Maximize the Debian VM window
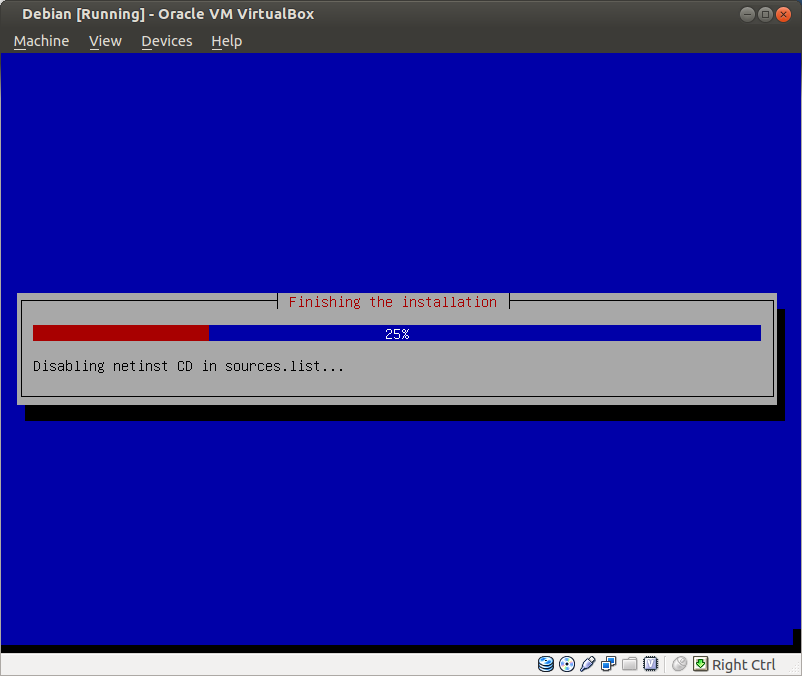This screenshot has height=676, width=802. tap(766, 14)
